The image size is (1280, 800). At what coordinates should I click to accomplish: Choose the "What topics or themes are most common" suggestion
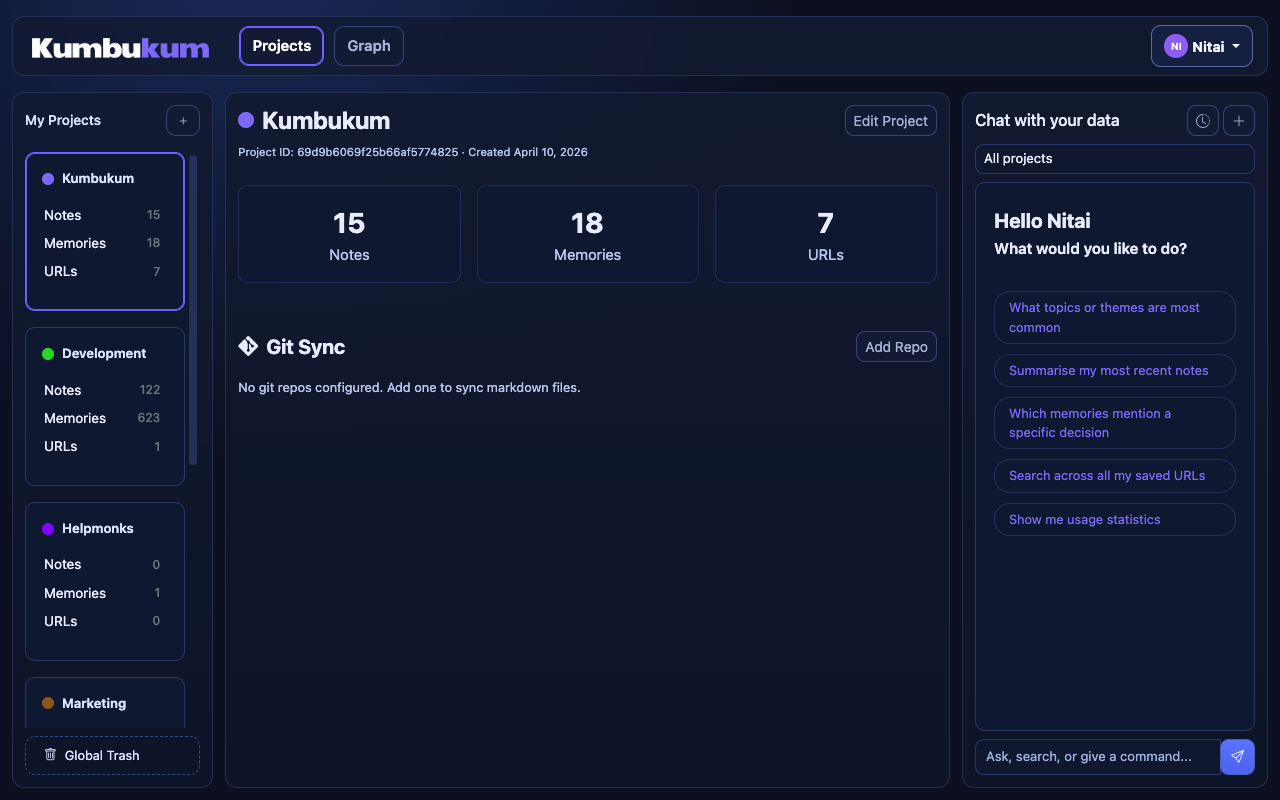(1115, 318)
